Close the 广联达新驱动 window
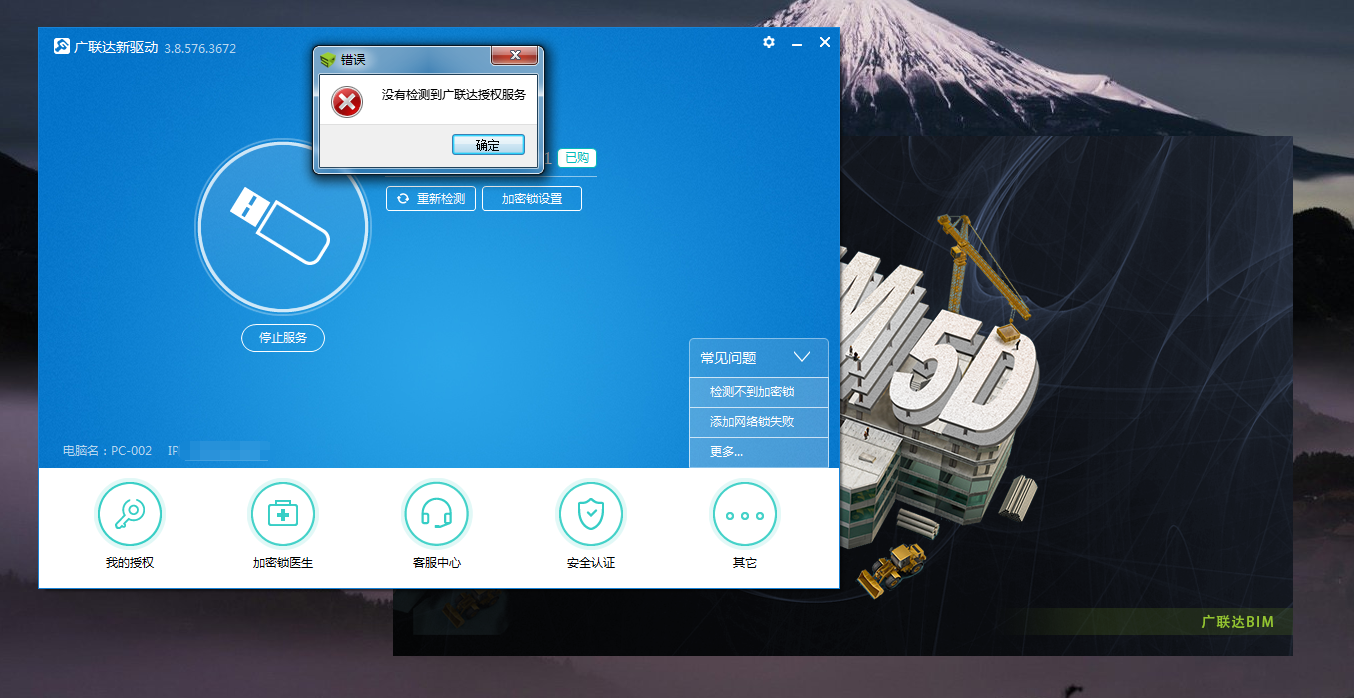Image resolution: width=1354 pixels, height=698 pixels. click(x=825, y=42)
